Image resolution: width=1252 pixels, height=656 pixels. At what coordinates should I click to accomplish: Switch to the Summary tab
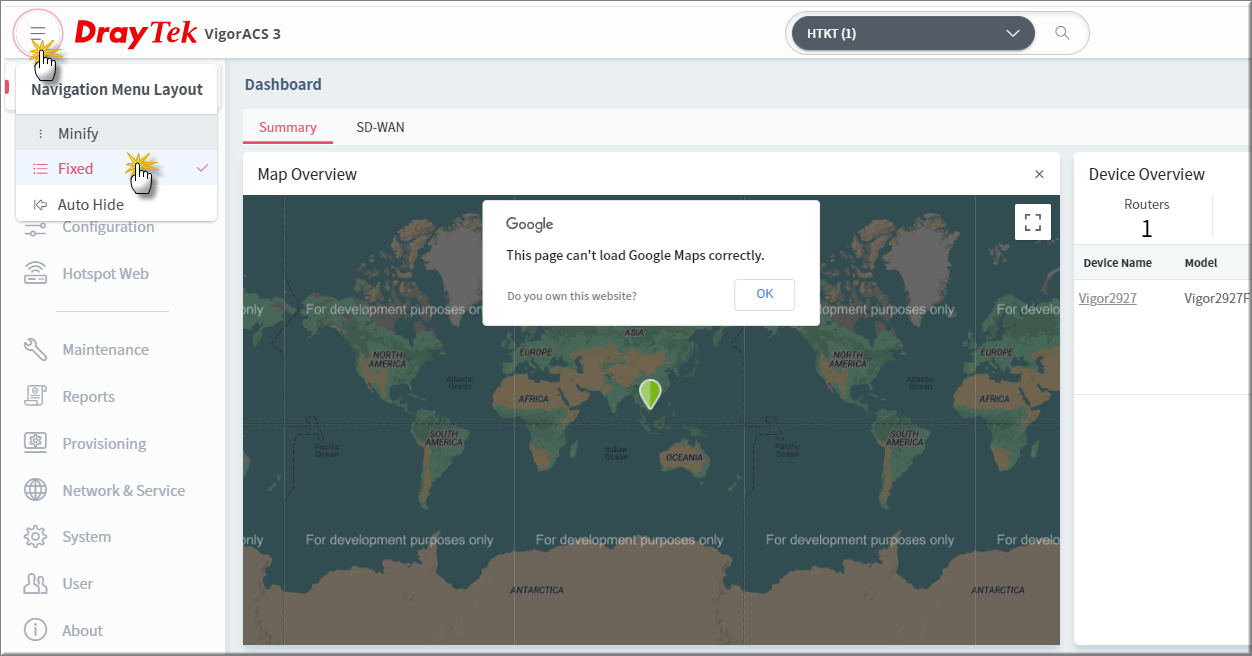click(x=288, y=127)
